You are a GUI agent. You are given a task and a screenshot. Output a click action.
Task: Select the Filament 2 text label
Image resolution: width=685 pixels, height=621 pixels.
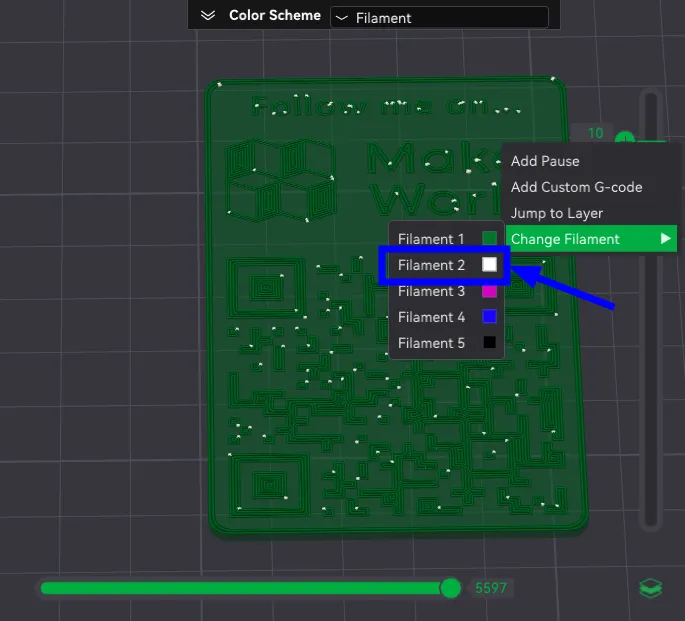431,265
